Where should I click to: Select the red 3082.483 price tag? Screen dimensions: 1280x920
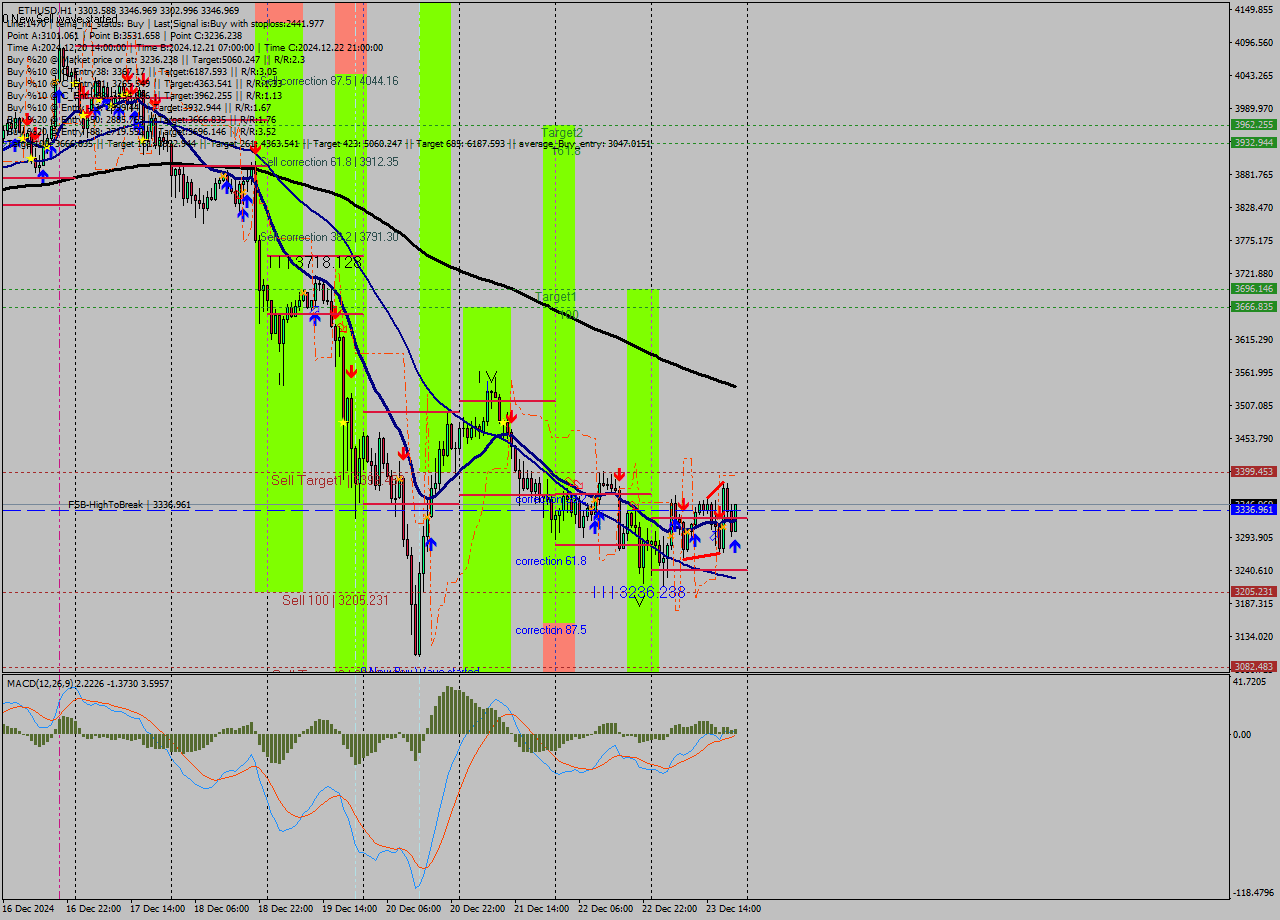1254,667
